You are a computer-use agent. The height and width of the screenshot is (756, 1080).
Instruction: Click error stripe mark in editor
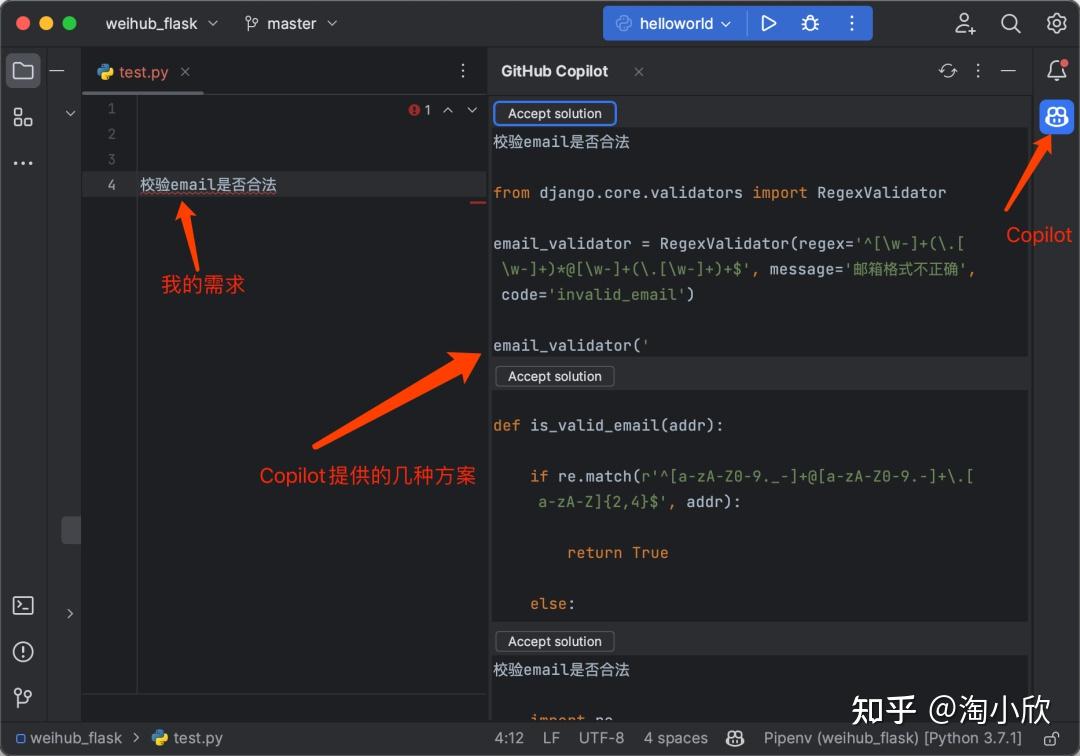tap(478, 202)
